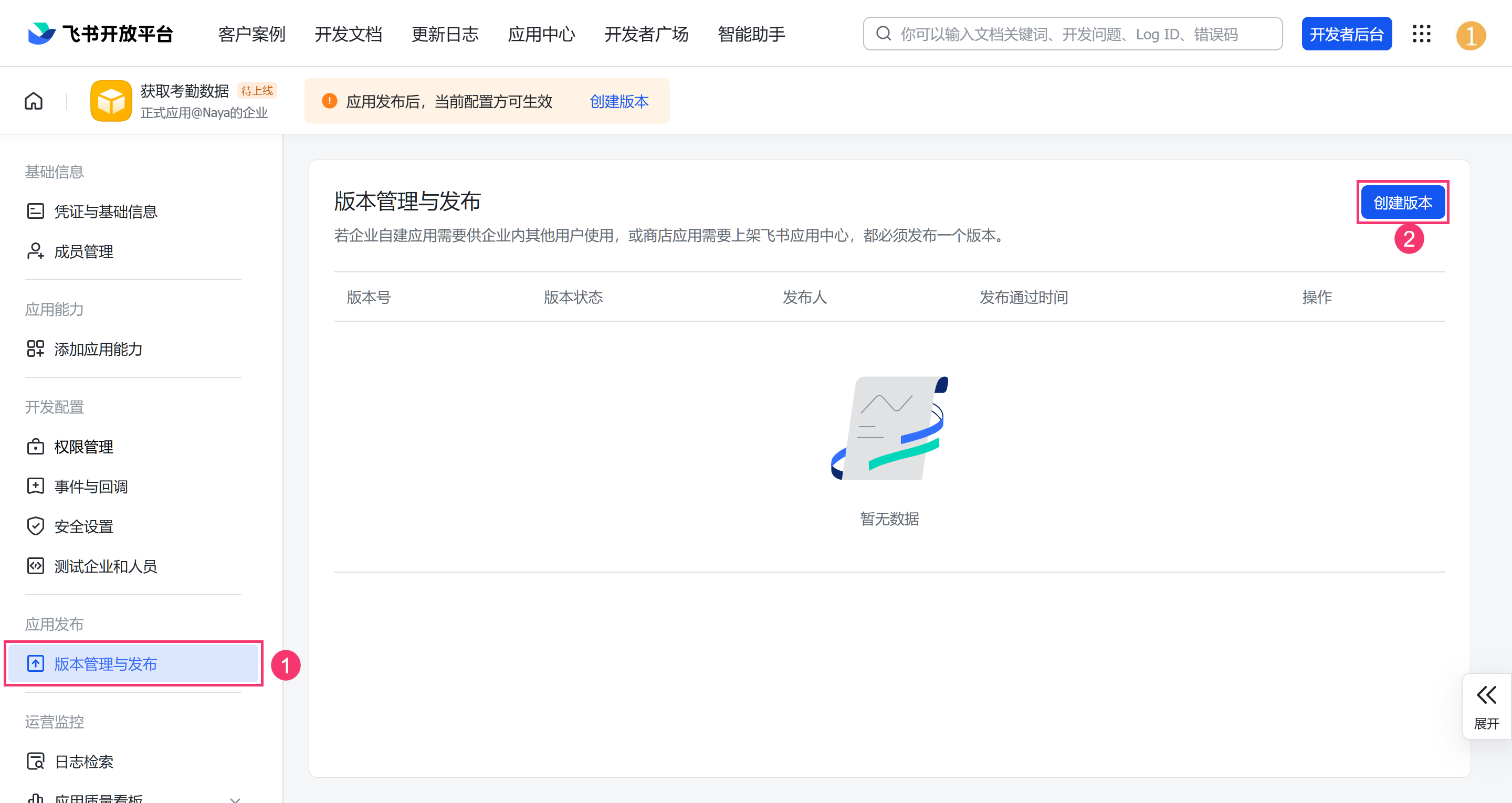Go to 成员管理 in the sidebar

(83, 251)
